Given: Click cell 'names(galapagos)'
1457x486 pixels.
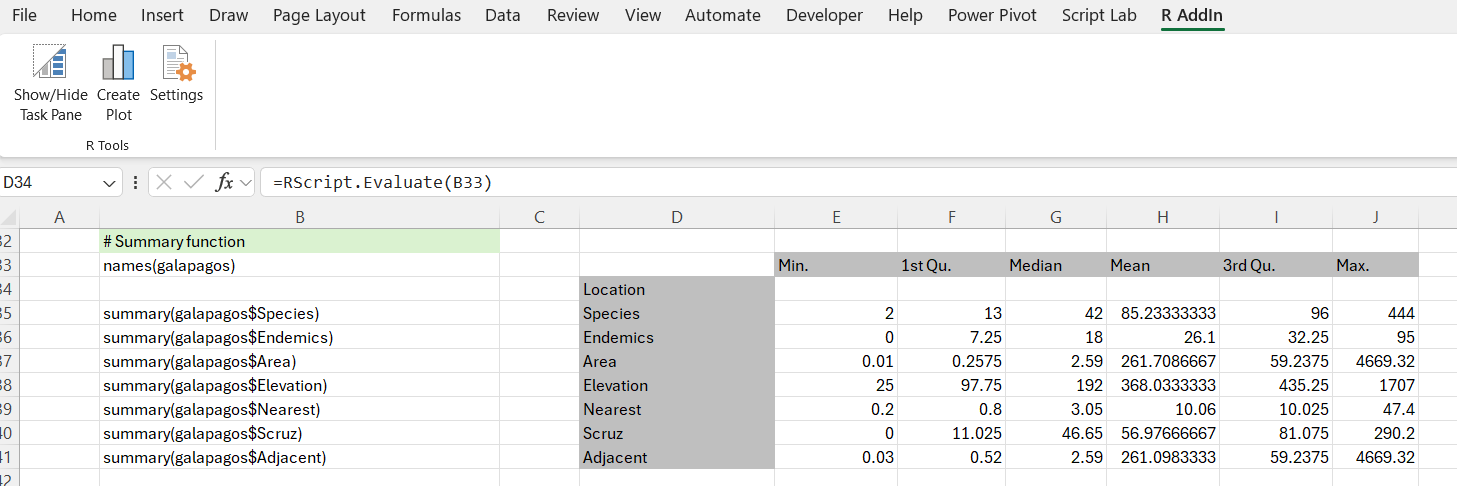Looking at the screenshot, I should (x=300, y=265).
